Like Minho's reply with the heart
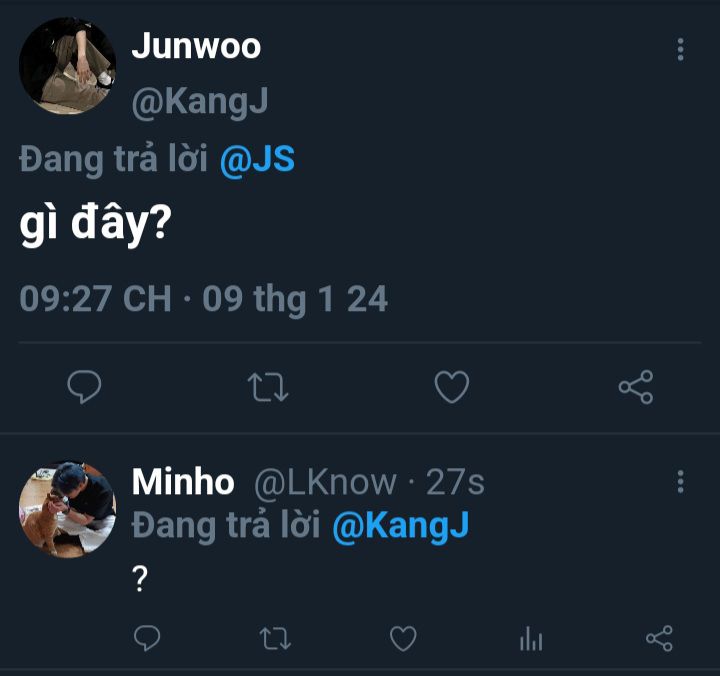This screenshot has height=676, width=720. (403, 638)
